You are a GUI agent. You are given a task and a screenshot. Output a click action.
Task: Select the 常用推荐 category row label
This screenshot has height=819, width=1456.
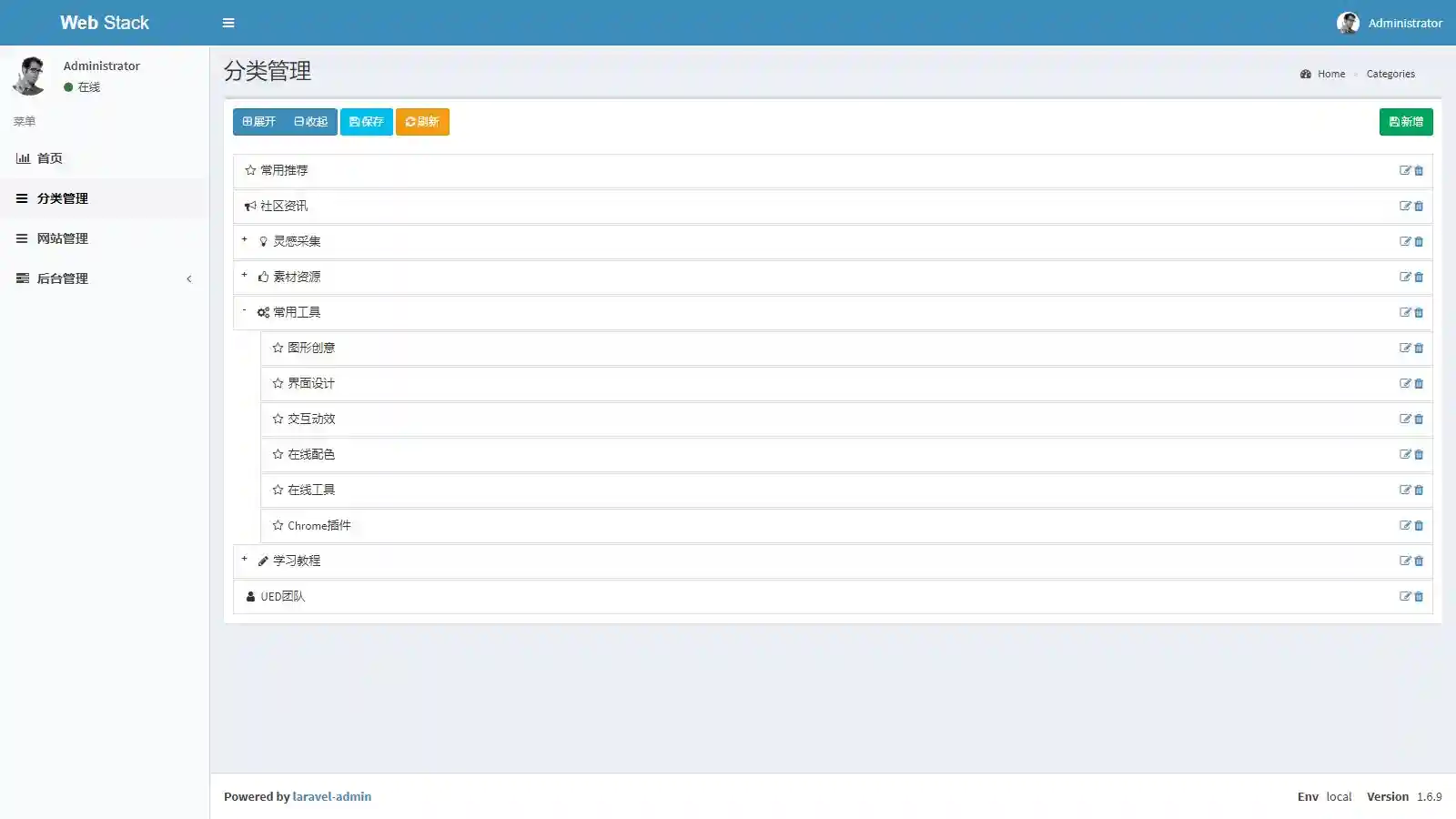284,170
